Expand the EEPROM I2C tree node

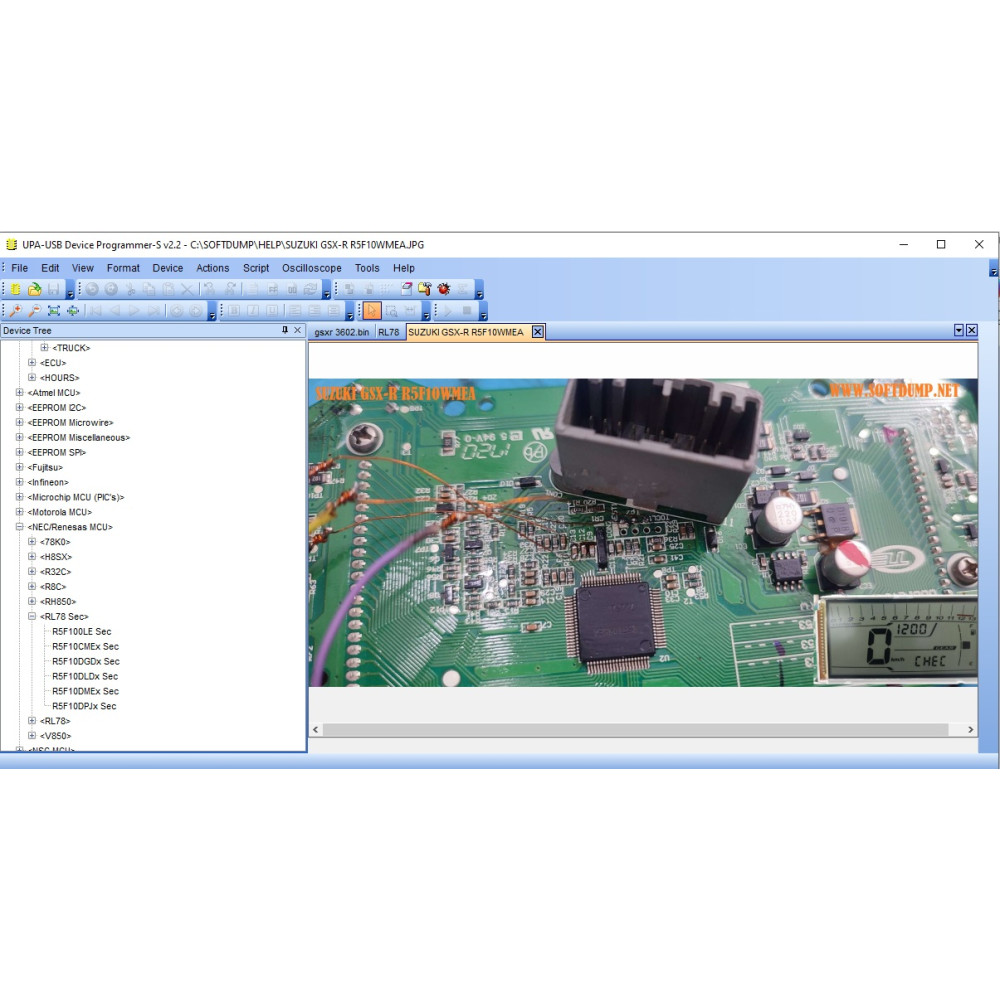[19, 408]
